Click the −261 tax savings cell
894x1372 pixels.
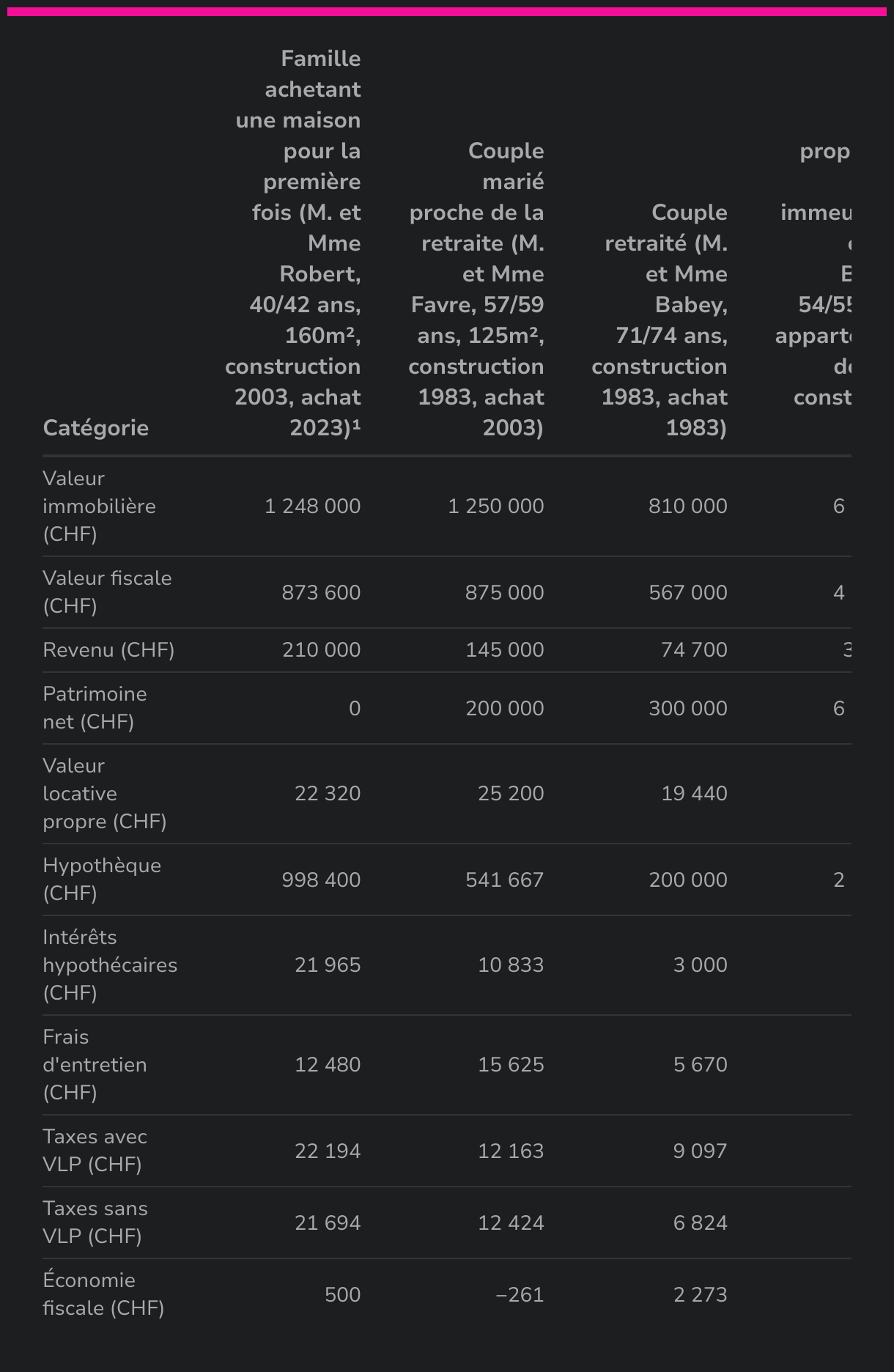coord(520,1294)
